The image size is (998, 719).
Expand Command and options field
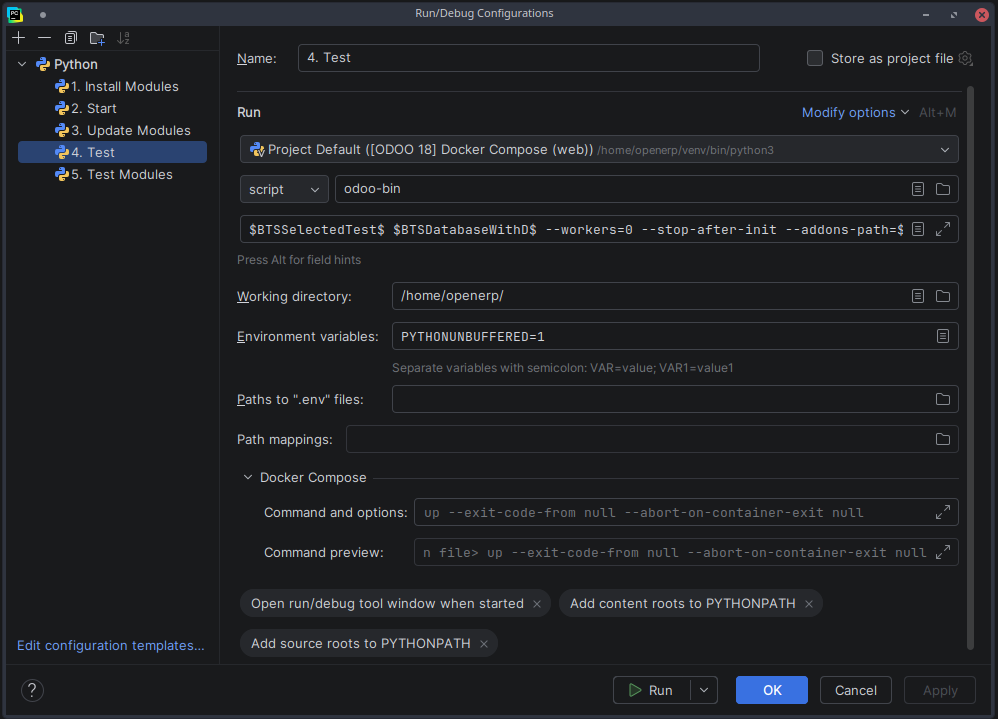(x=943, y=512)
